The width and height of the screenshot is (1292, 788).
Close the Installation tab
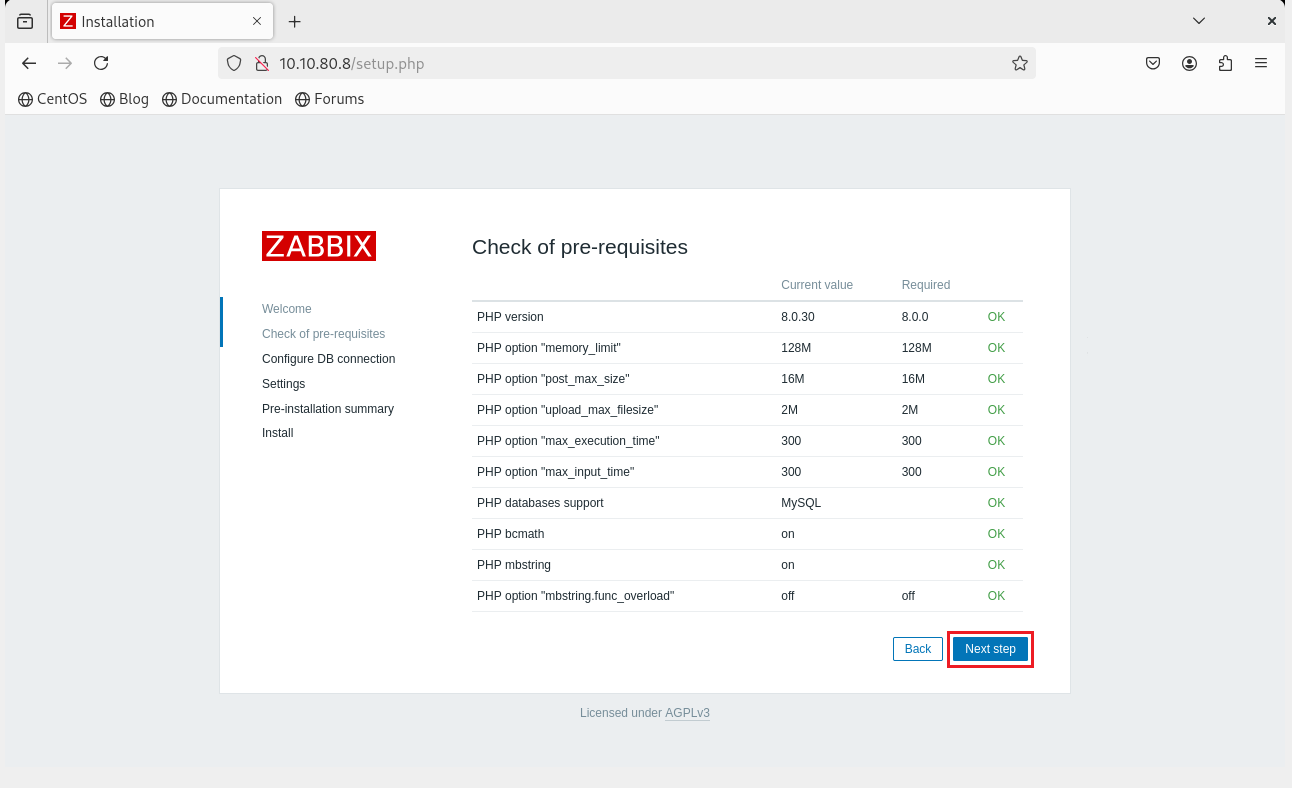coord(257,21)
